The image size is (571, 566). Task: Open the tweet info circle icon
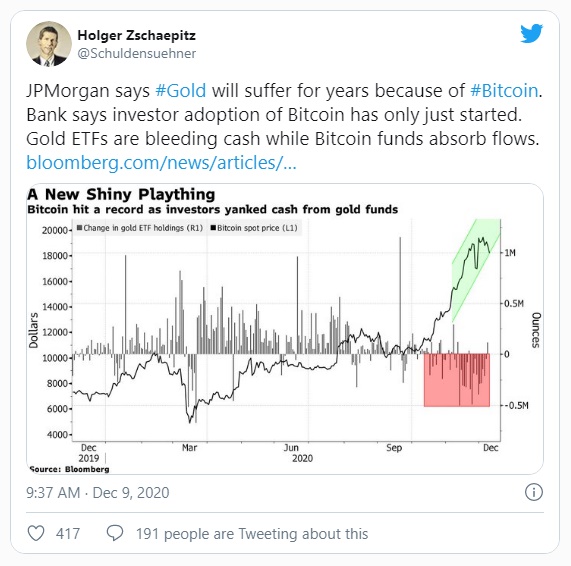[x=533, y=492]
